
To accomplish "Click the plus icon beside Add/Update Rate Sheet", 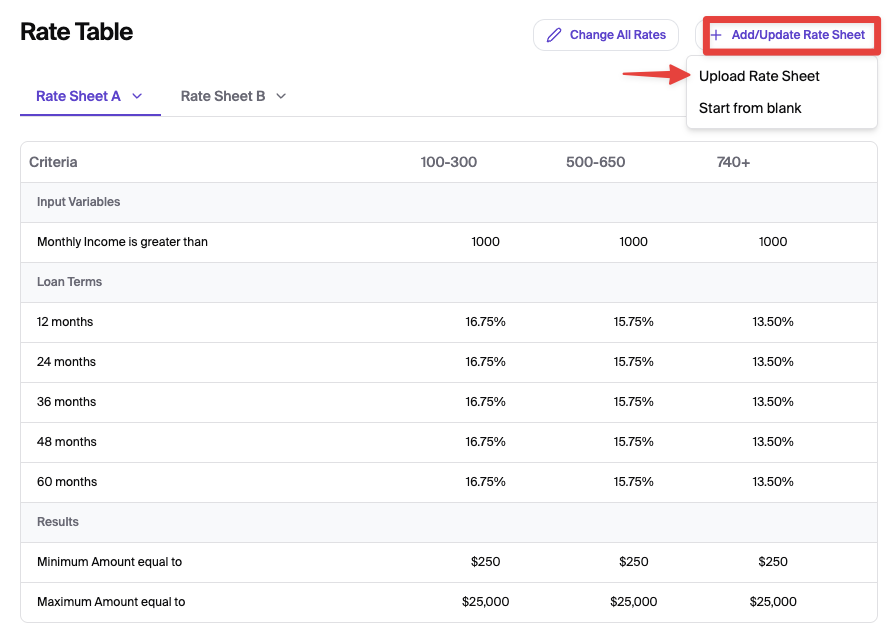I will coord(716,35).
